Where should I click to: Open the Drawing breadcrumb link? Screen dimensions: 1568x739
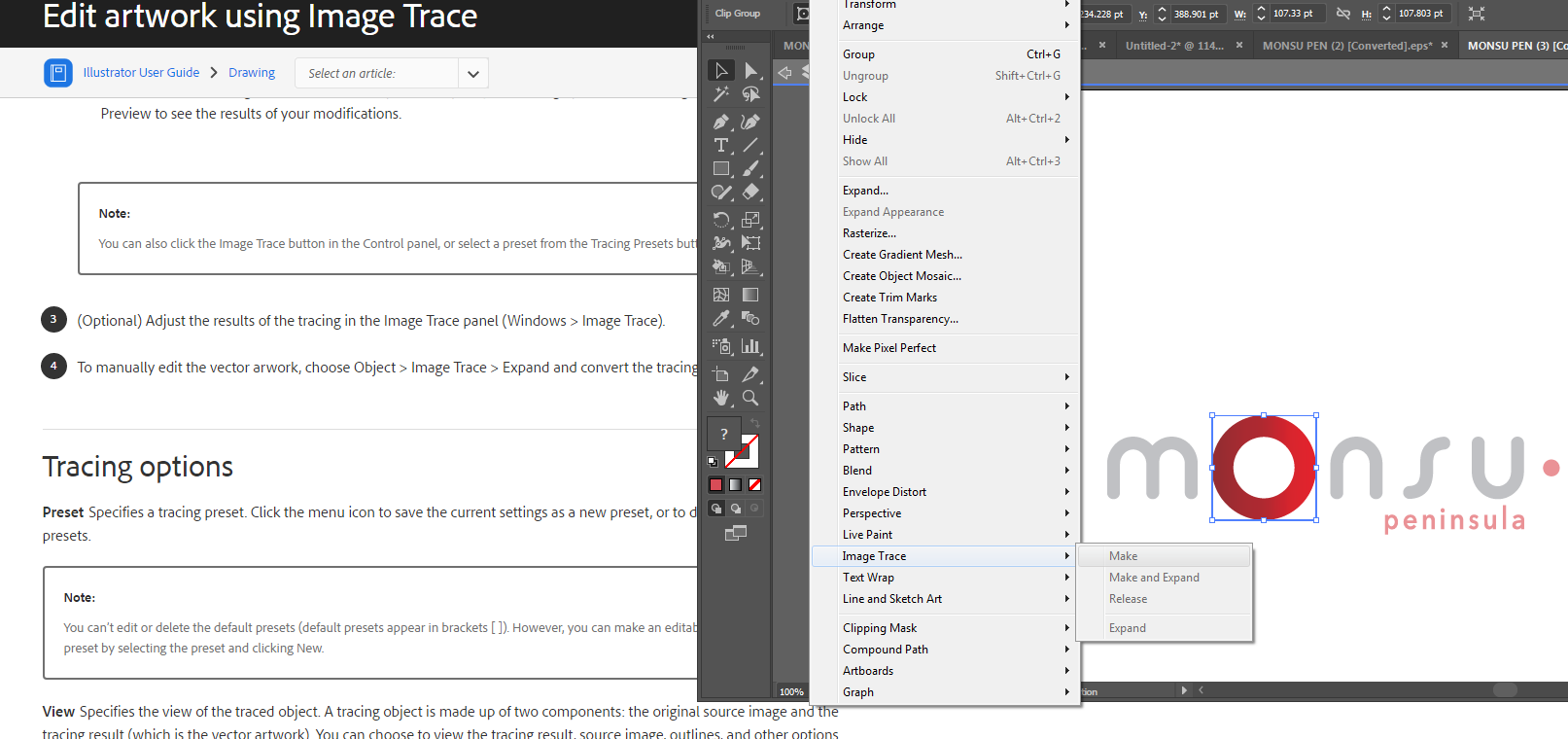point(252,73)
